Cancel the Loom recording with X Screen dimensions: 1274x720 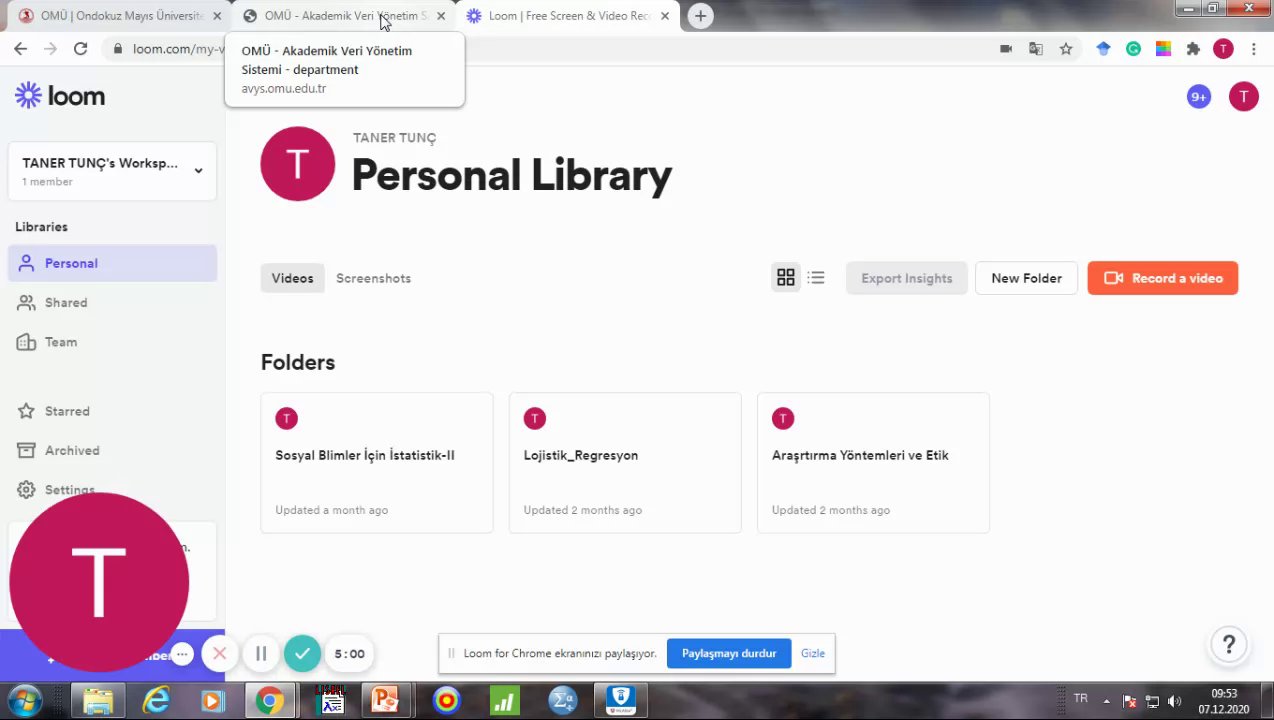pos(219,653)
